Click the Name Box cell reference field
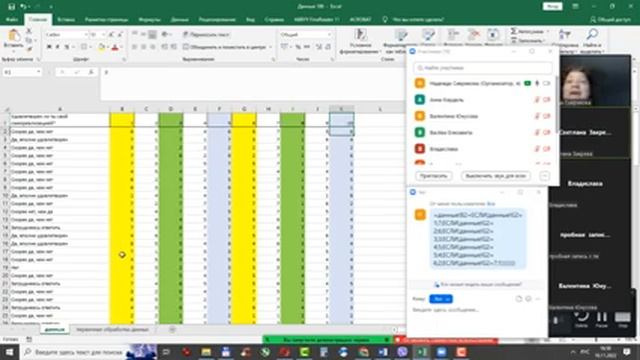Image resolution: width=640 pixels, height=360 pixels. pos(22,72)
